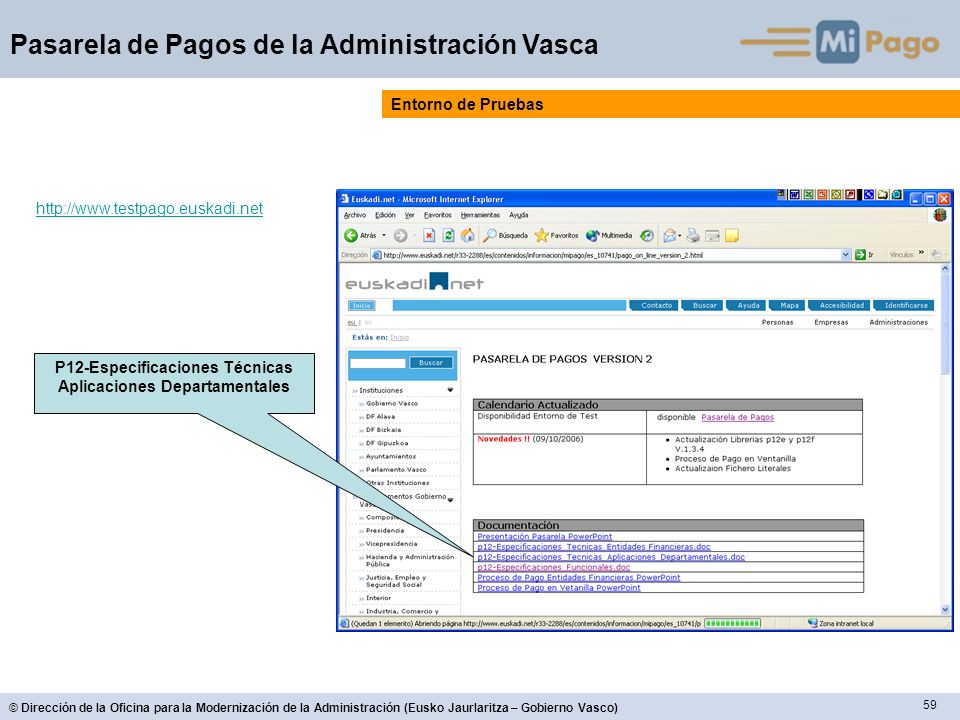Open Presentación Pasarela PowerPoint link
The width and height of the screenshot is (960, 720).
(544, 536)
